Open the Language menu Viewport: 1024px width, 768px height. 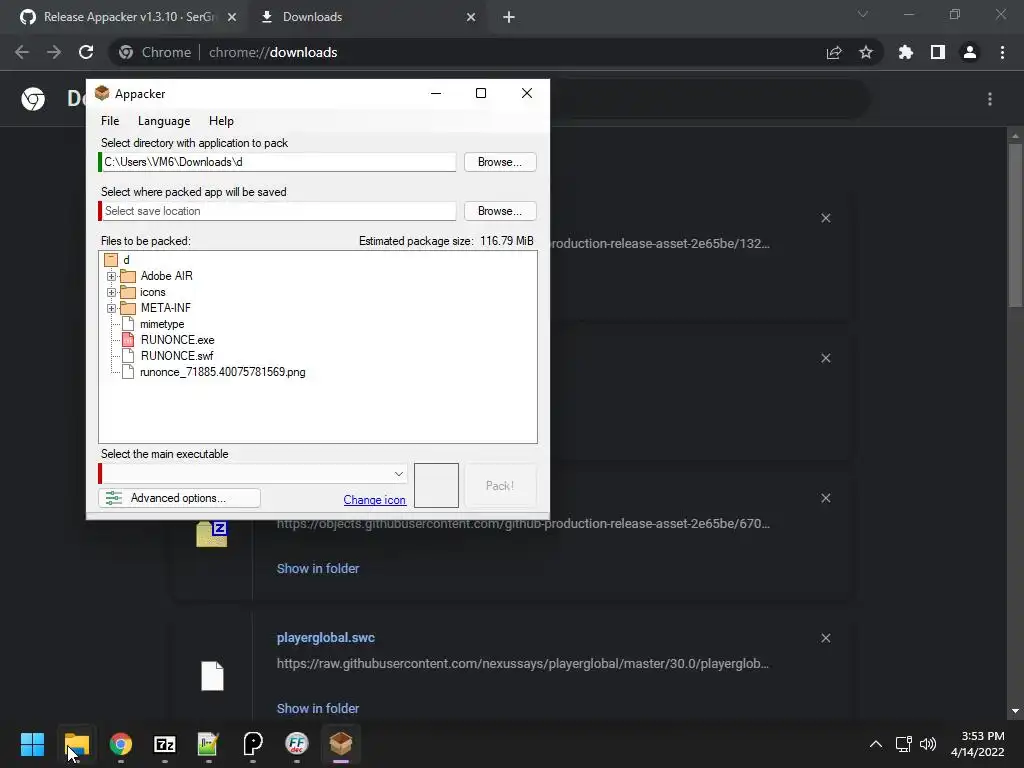tap(164, 121)
